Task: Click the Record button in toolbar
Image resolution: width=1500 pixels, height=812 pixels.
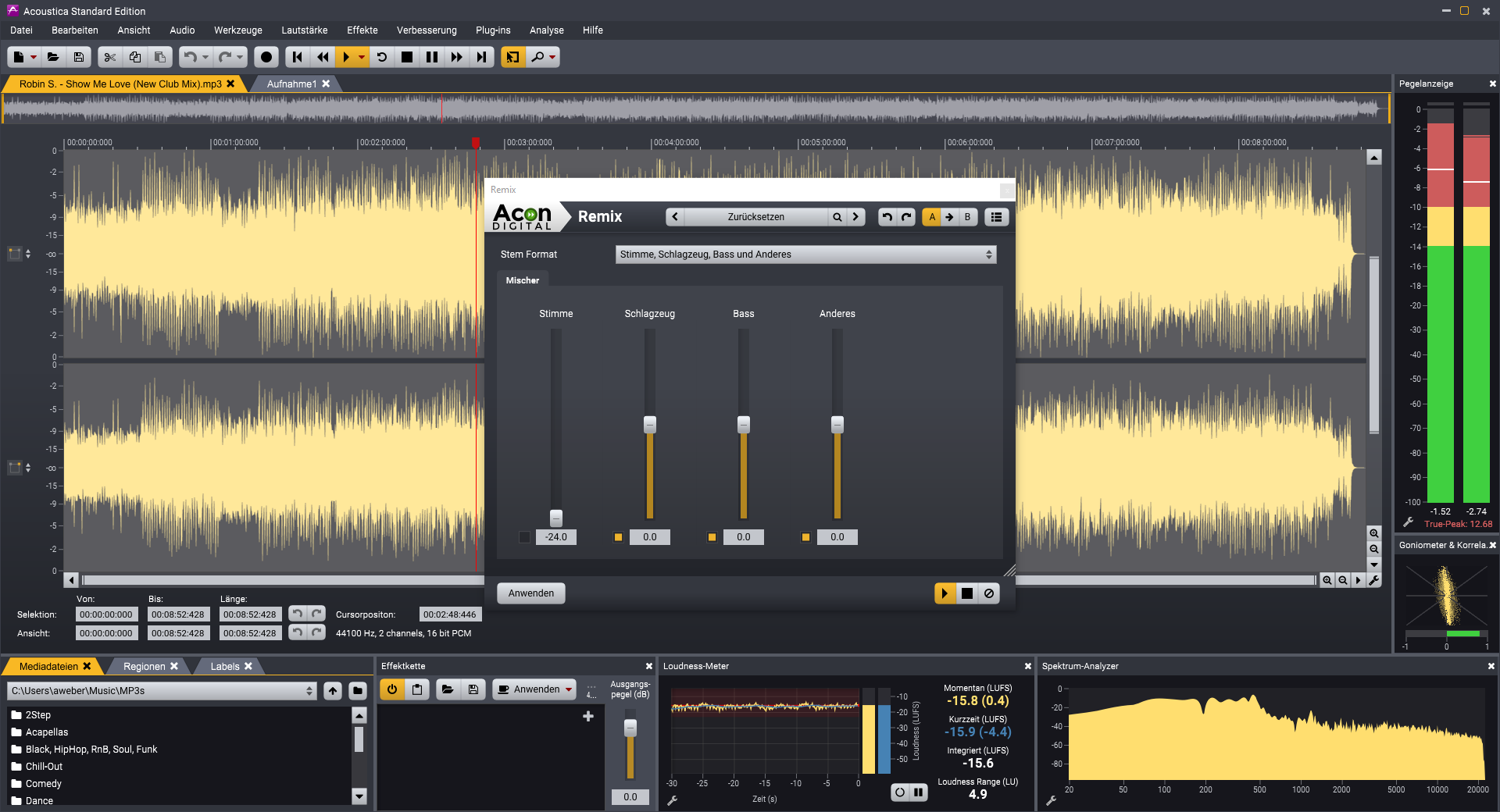Action: [x=266, y=57]
